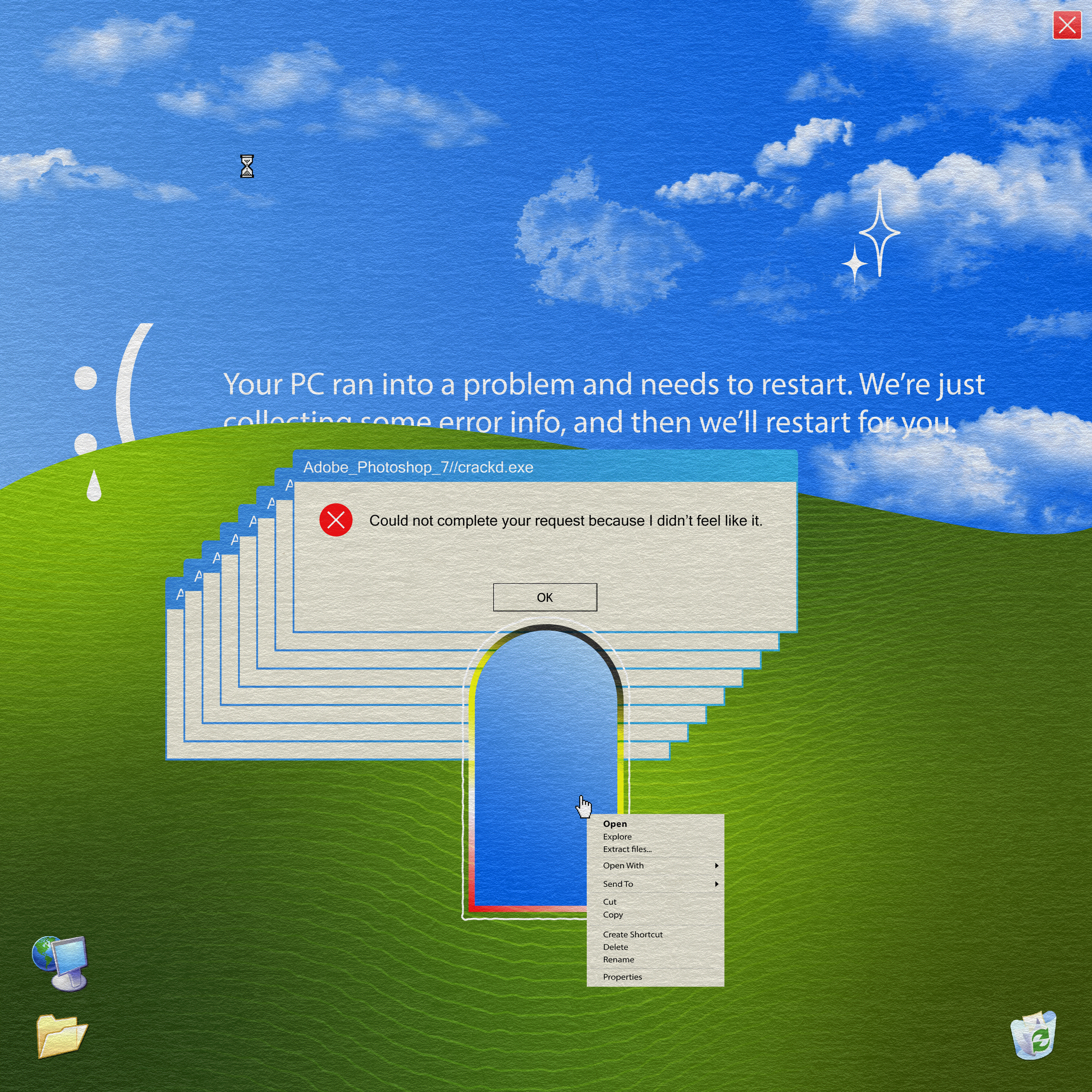The image size is (1092, 1092).
Task: Click the error message text in dialog
Action: [566, 521]
